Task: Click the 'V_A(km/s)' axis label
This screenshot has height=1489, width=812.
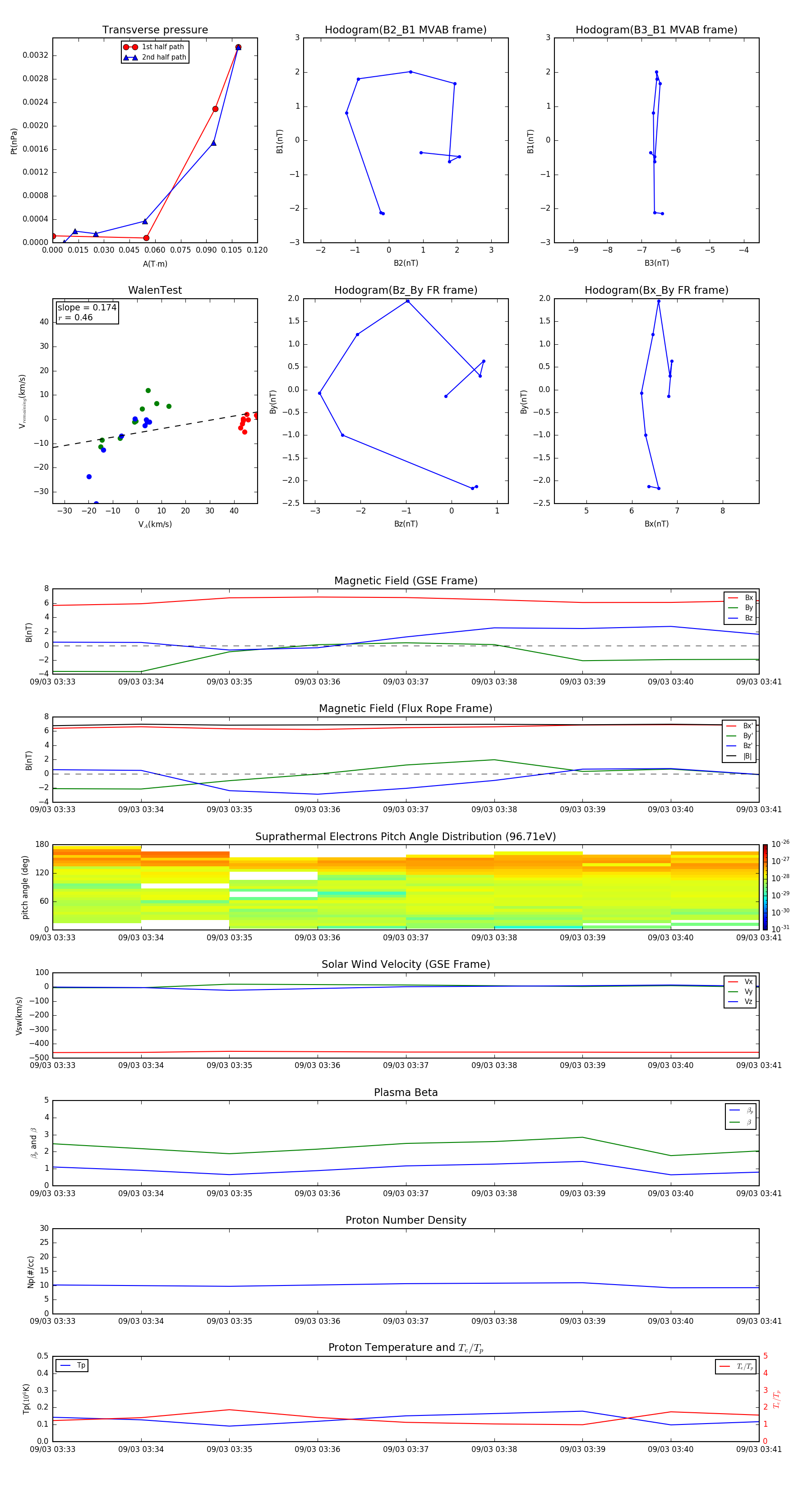Action: tap(155, 524)
